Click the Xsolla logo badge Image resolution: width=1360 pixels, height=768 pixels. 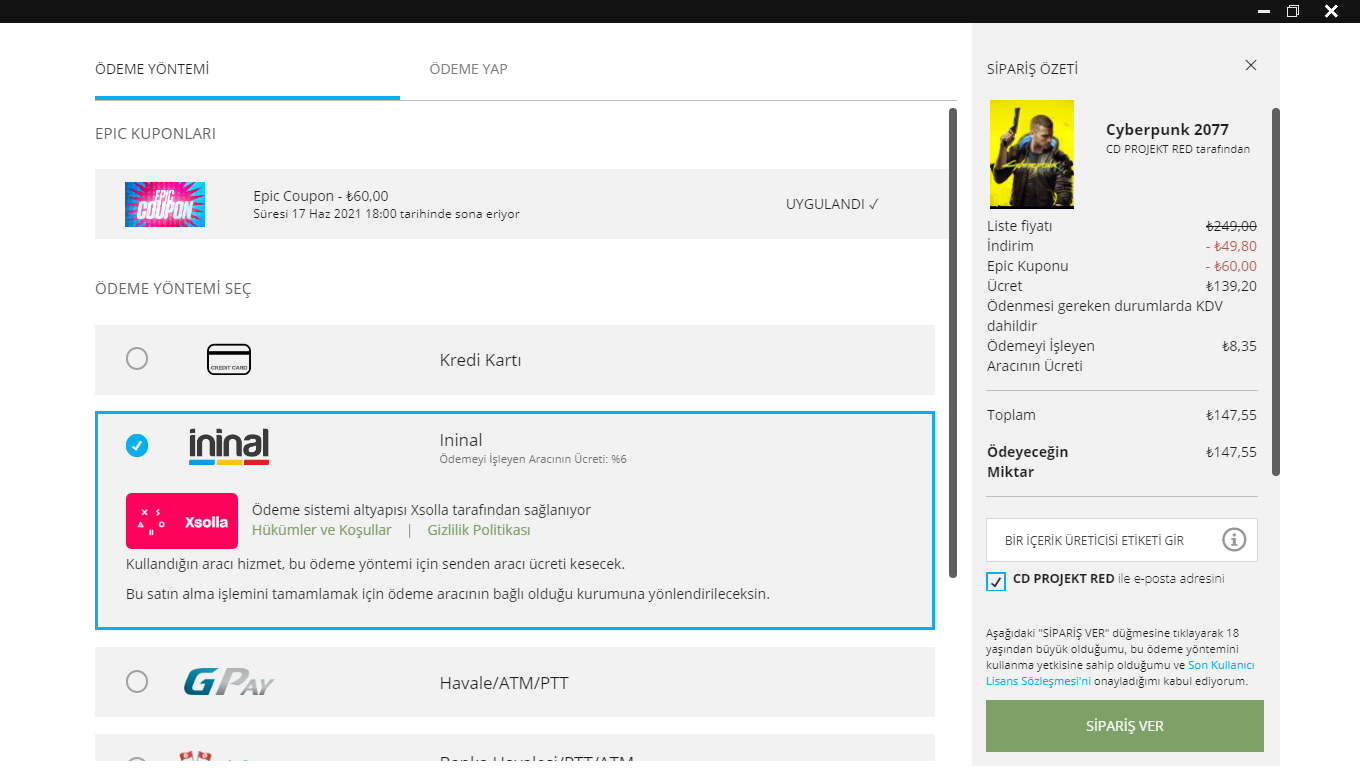coord(182,521)
